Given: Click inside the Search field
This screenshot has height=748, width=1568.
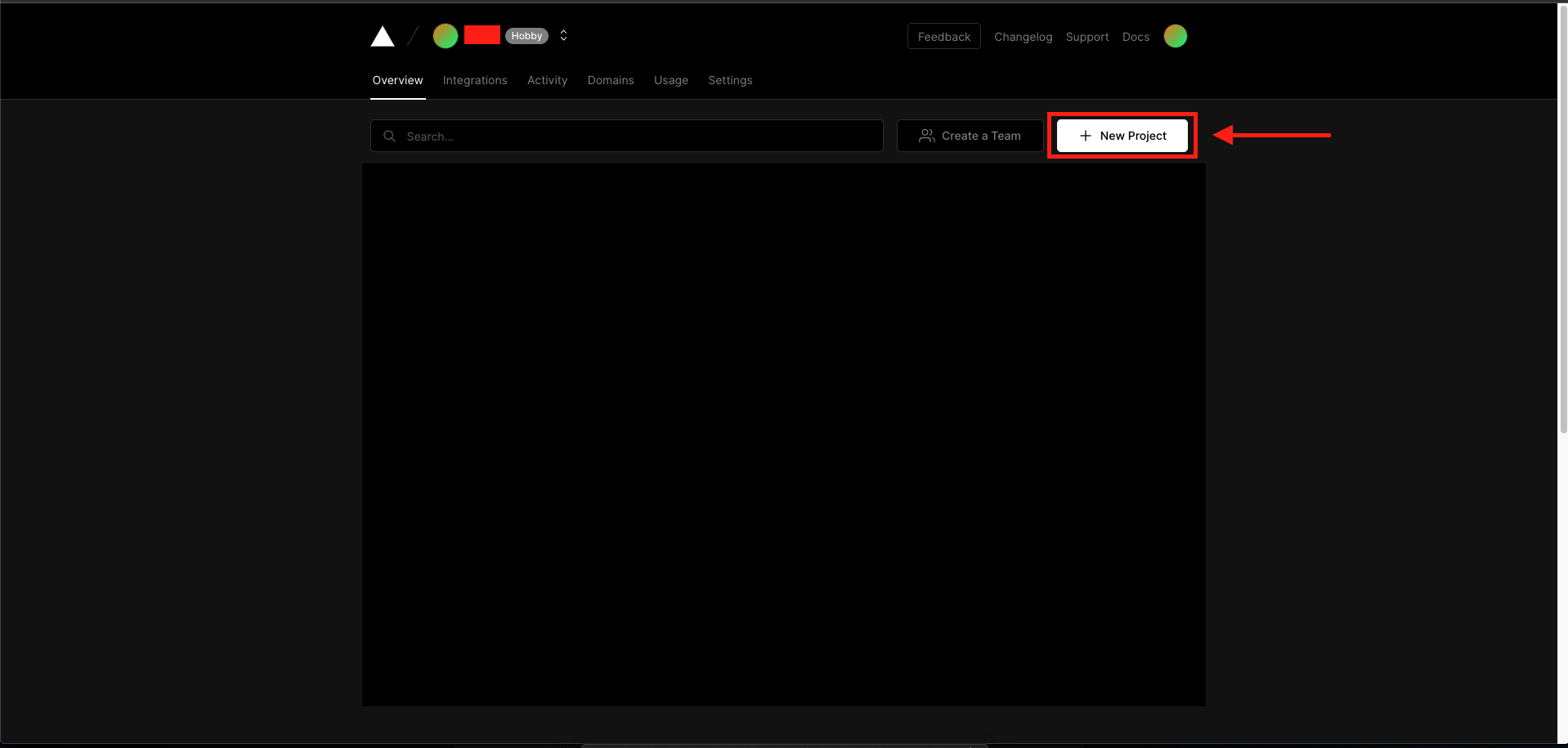Looking at the screenshot, I should (572, 136).
